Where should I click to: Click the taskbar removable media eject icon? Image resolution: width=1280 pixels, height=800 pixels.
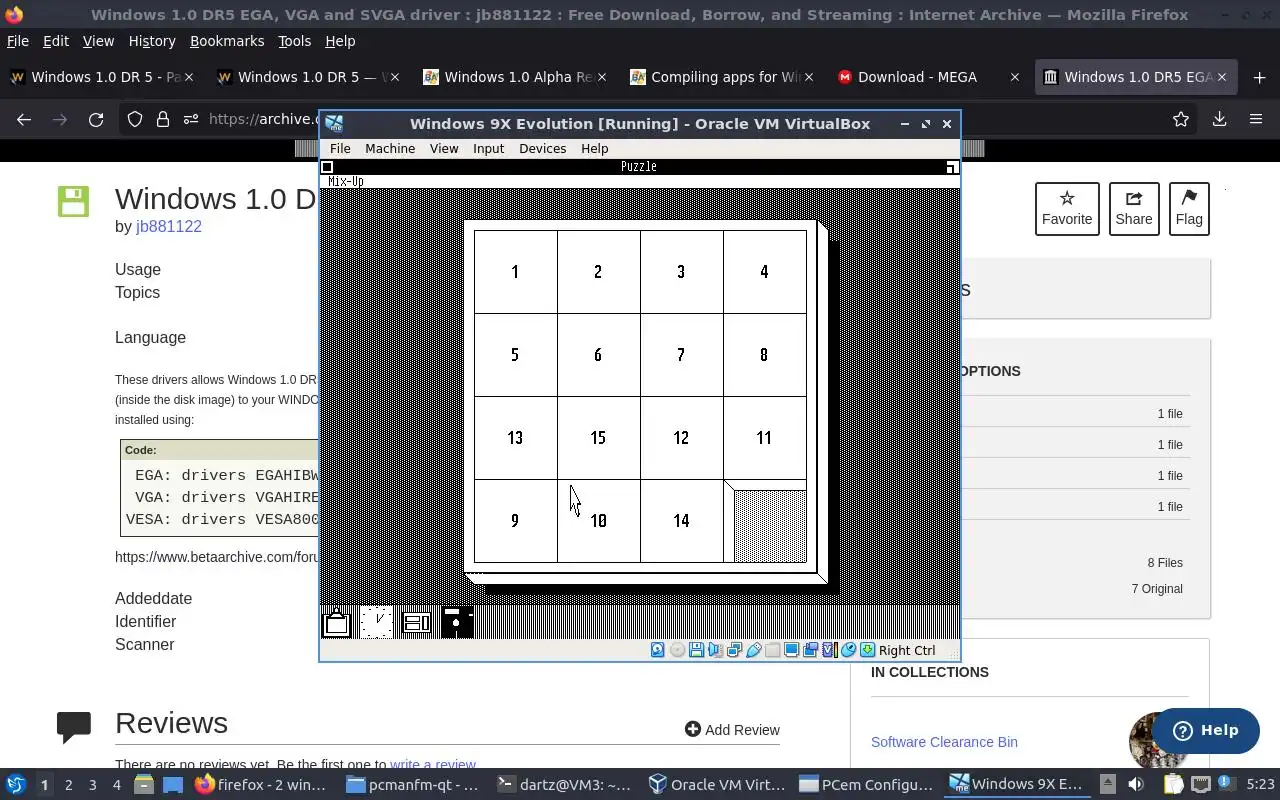(1108, 784)
